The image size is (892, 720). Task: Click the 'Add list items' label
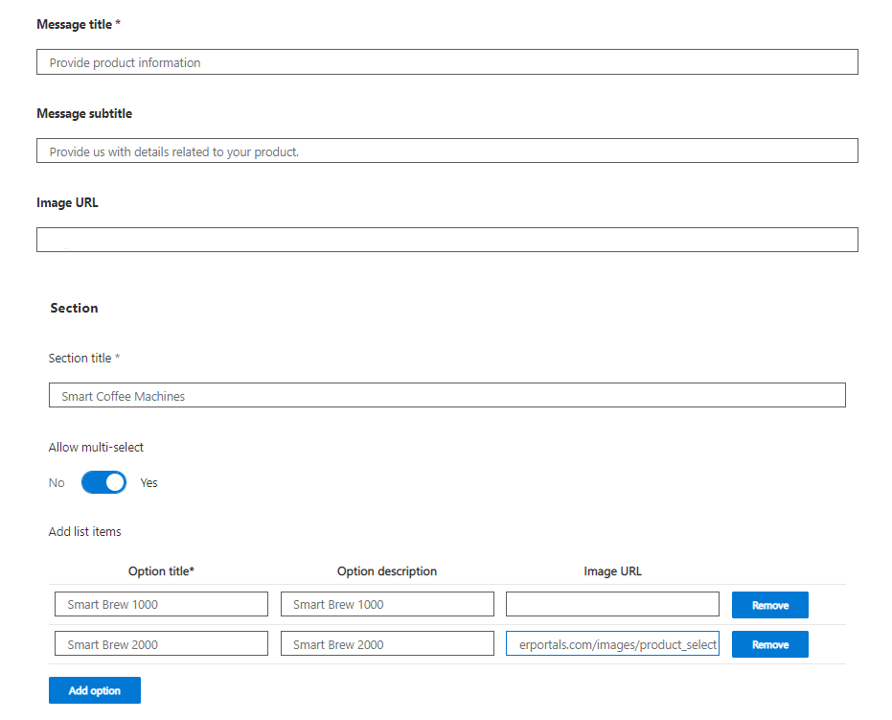[85, 531]
